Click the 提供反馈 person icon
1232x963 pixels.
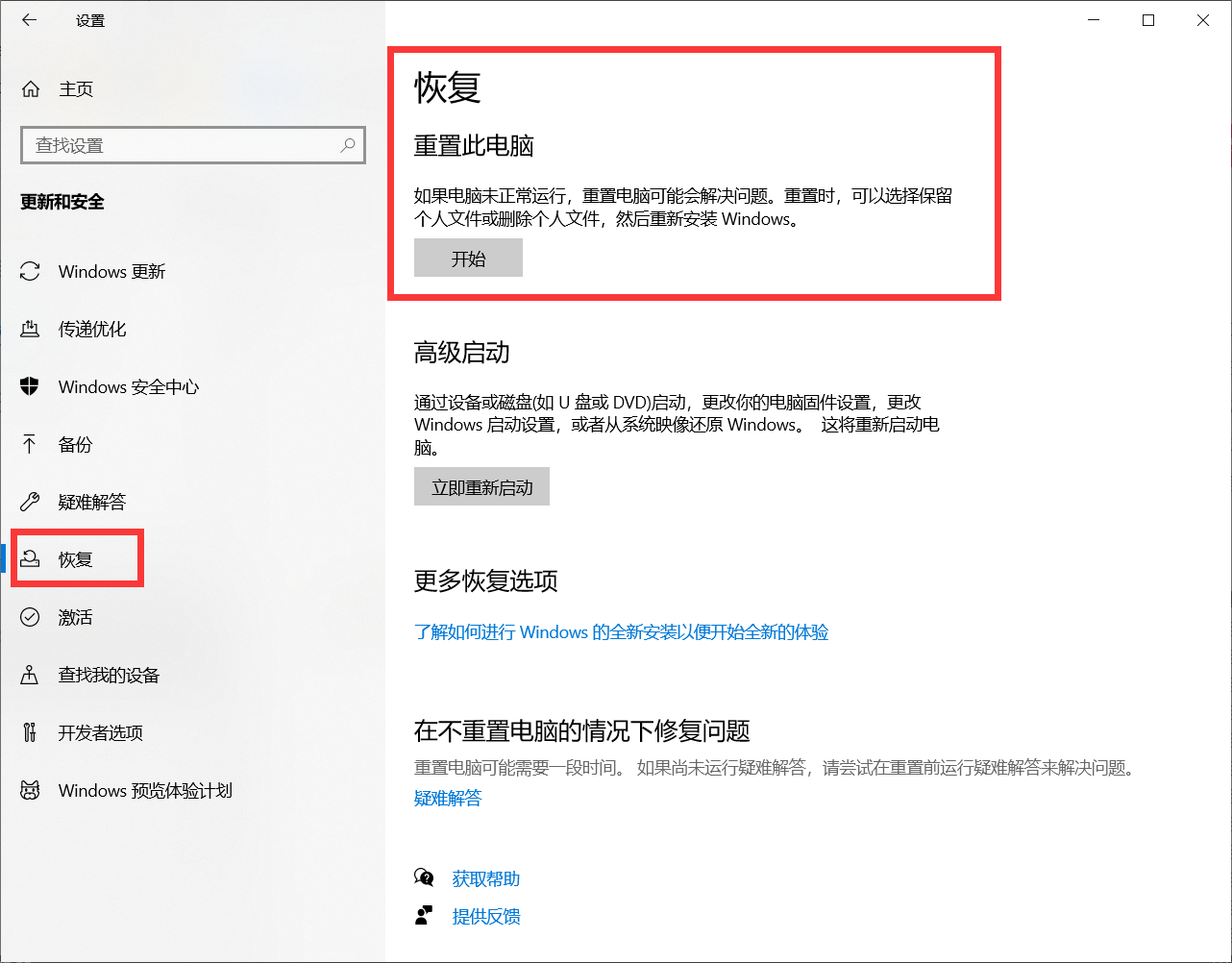click(x=424, y=916)
